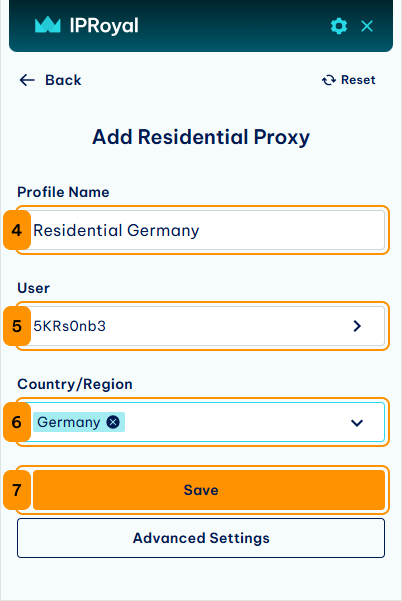The width and height of the screenshot is (402, 601).
Task: Click the back arrow icon
Action: click(x=27, y=80)
